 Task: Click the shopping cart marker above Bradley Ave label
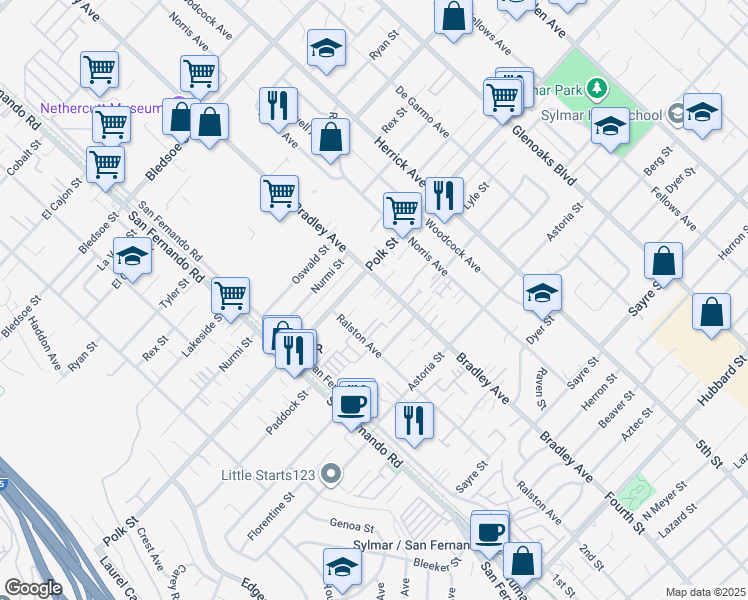coord(280,195)
